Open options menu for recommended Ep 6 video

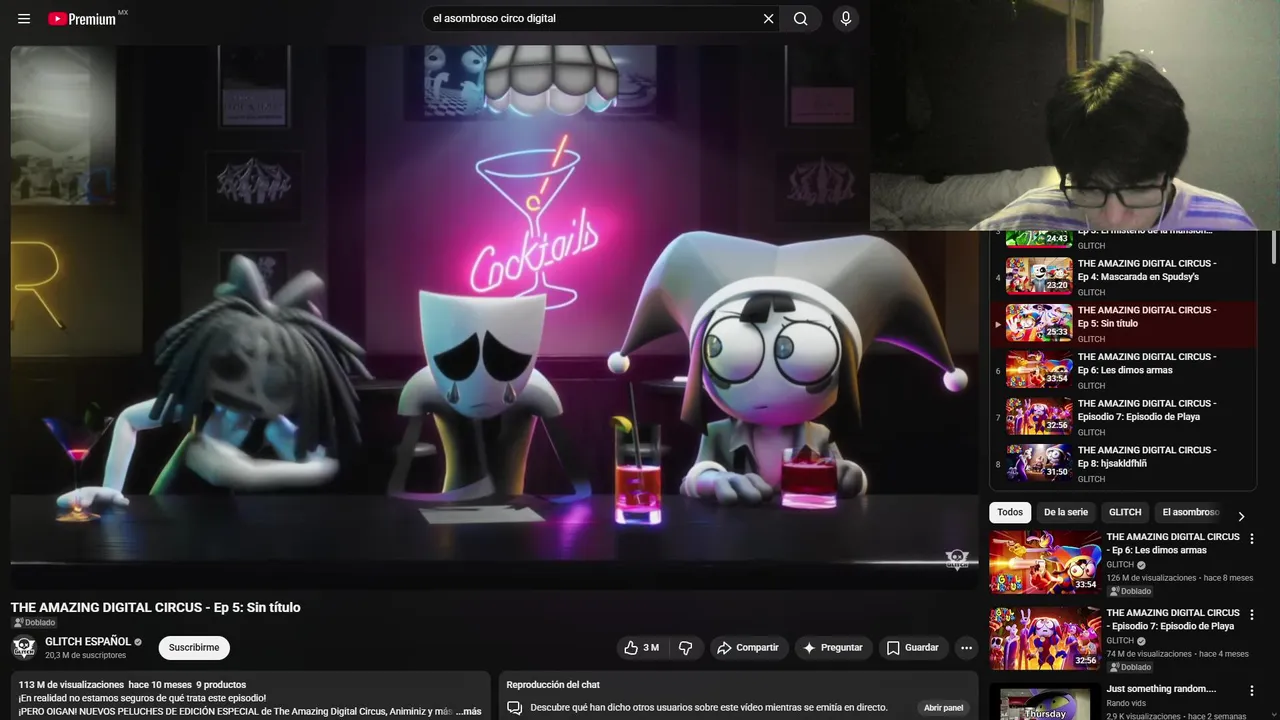click(x=1251, y=539)
